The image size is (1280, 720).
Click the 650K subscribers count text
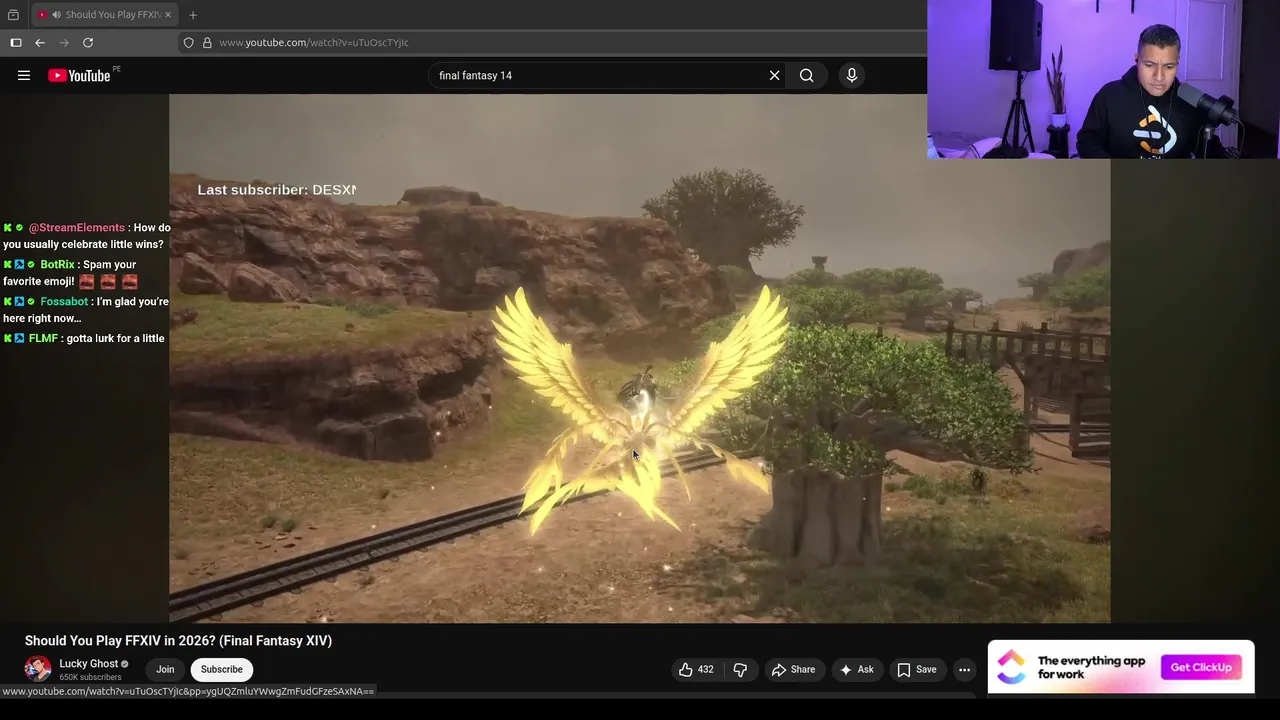click(90, 677)
